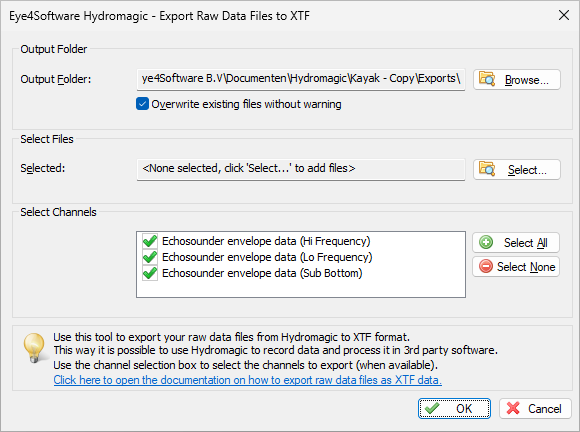Click the light bulb hint icon
Image resolution: width=580 pixels, height=432 pixels.
(x=34, y=348)
